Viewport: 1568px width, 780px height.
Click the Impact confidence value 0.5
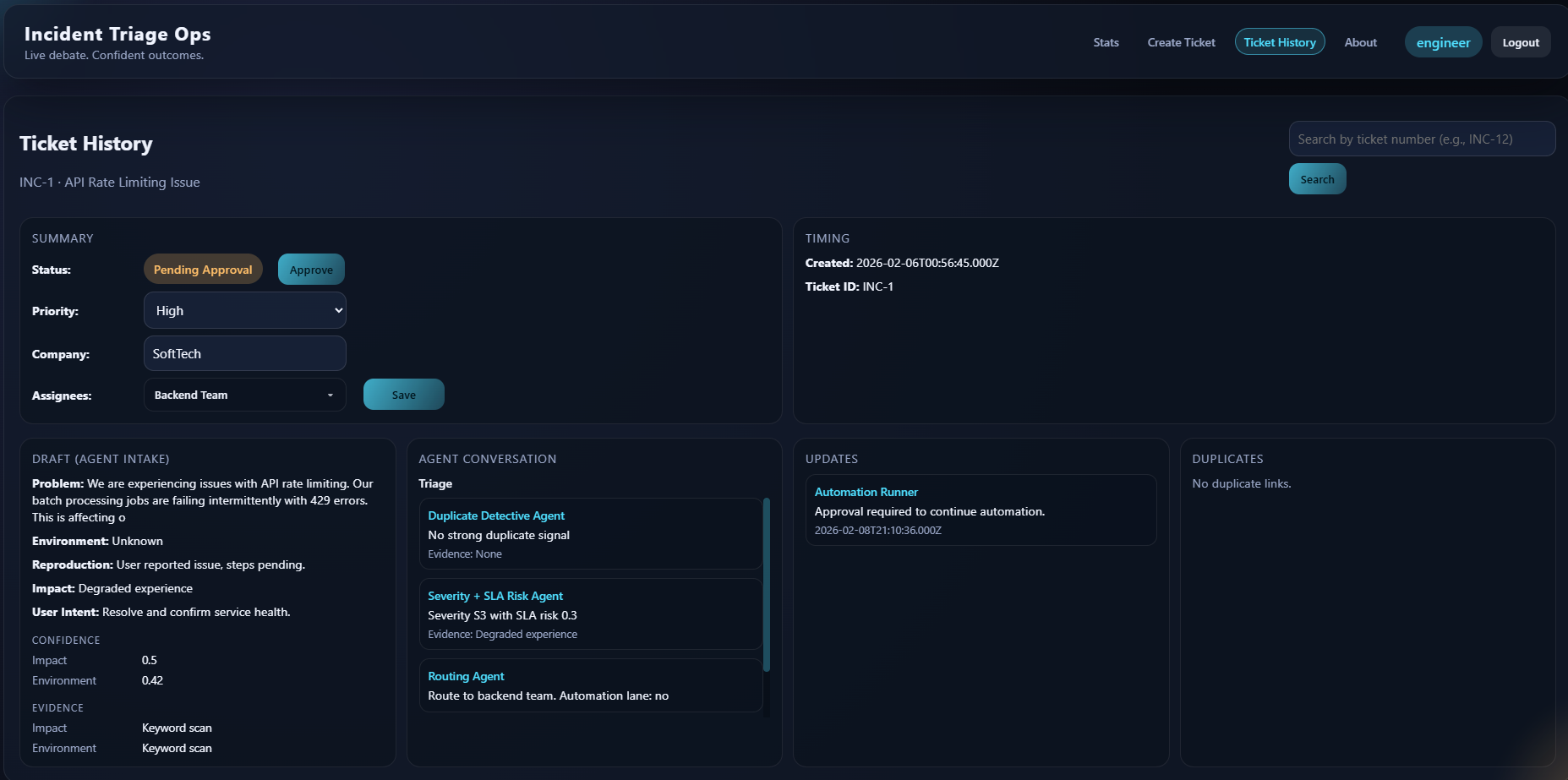coord(150,660)
